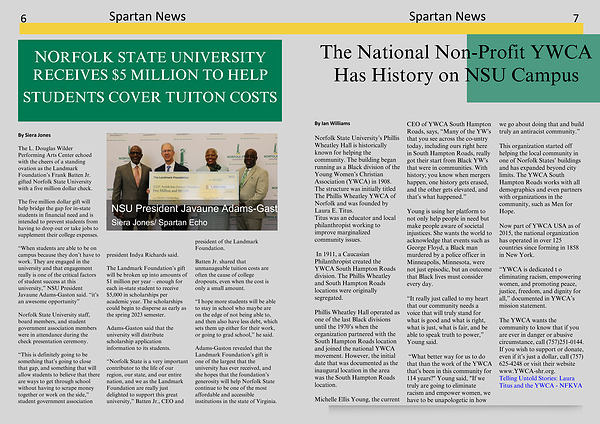This screenshot has width=600, height=424.
Task: Click page number 6
Action: pyautogui.click(x=24, y=18)
